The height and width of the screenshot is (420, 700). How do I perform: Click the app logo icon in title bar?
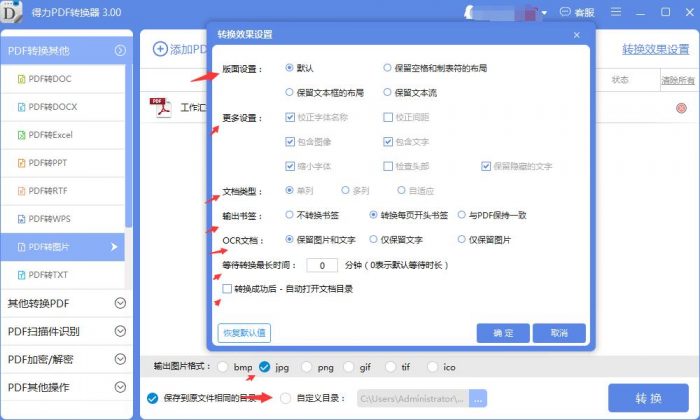11,12
